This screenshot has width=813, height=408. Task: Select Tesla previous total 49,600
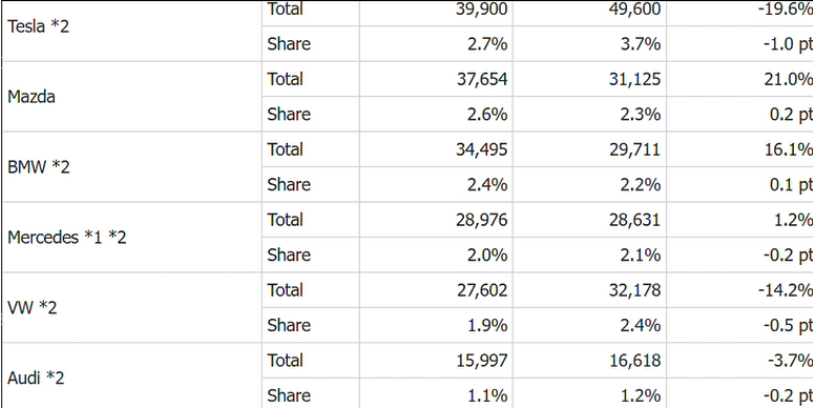click(635, 9)
